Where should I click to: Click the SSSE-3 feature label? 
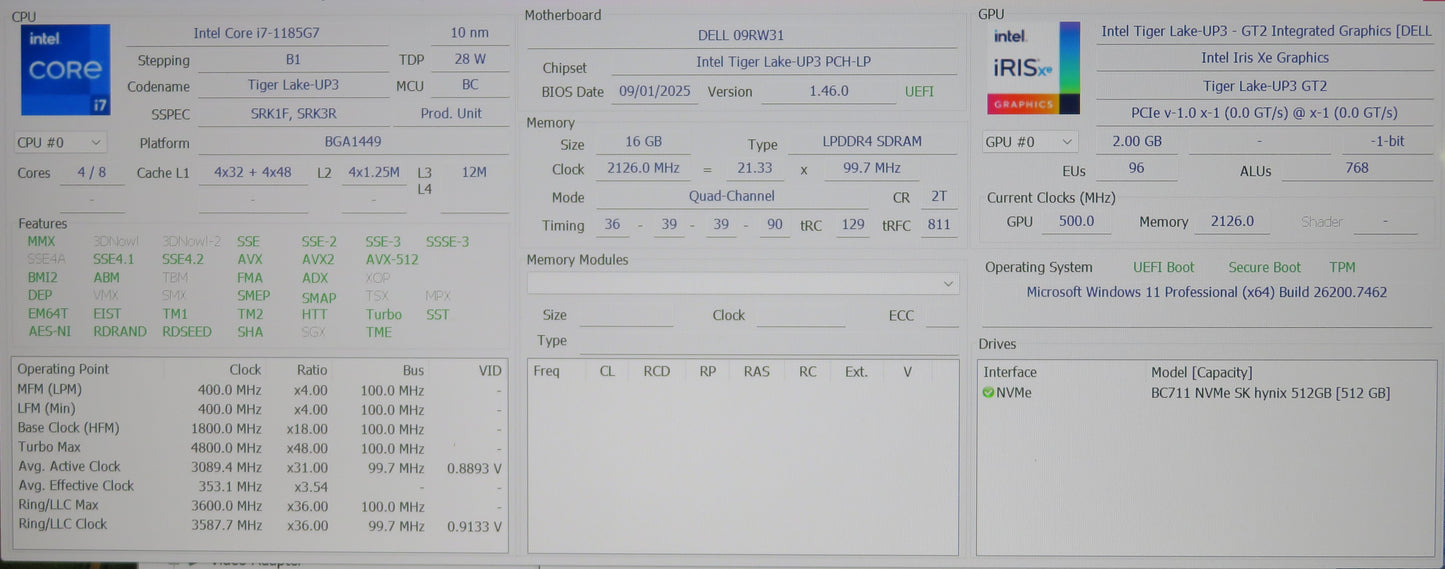click(447, 241)
